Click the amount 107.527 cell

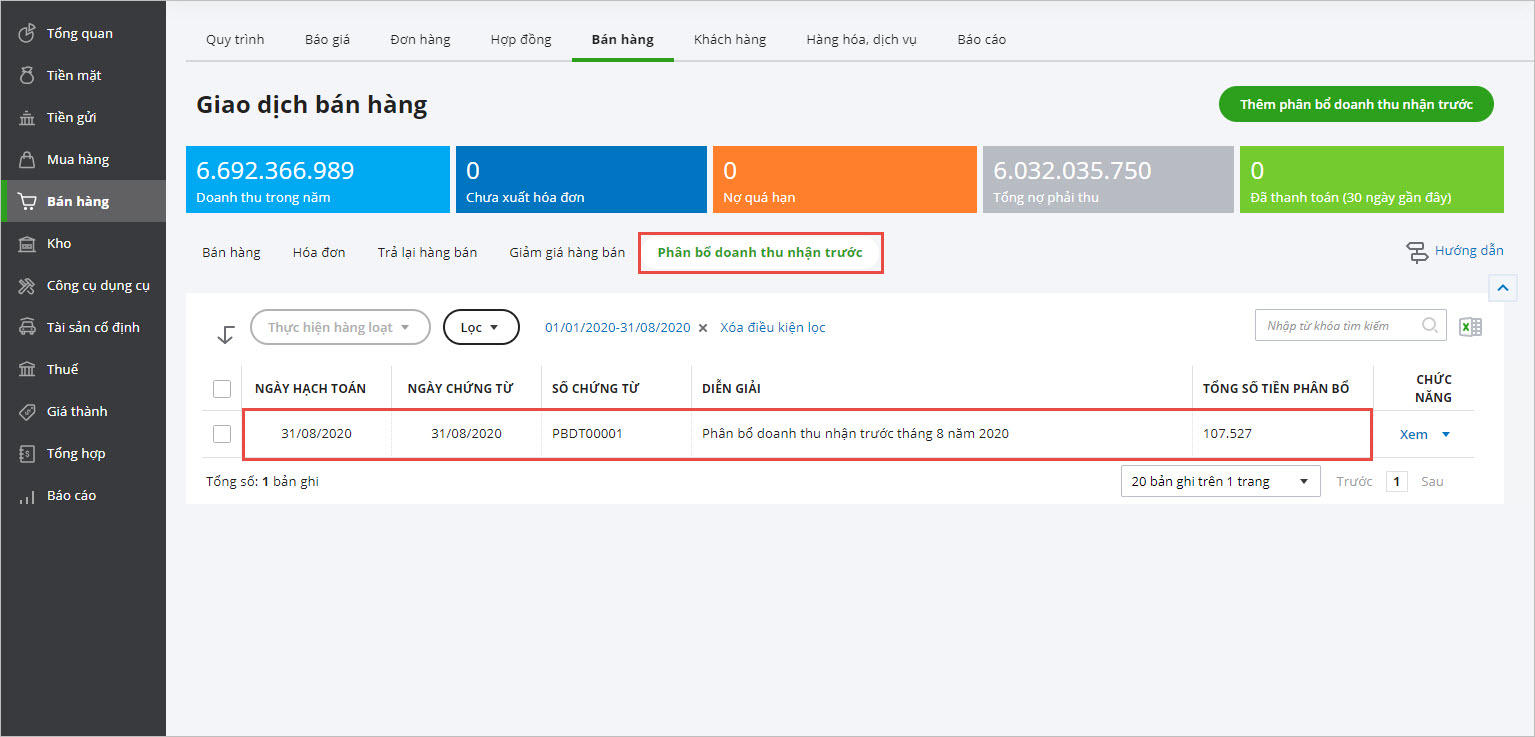pyautogui.click(x=1227, y=434)
